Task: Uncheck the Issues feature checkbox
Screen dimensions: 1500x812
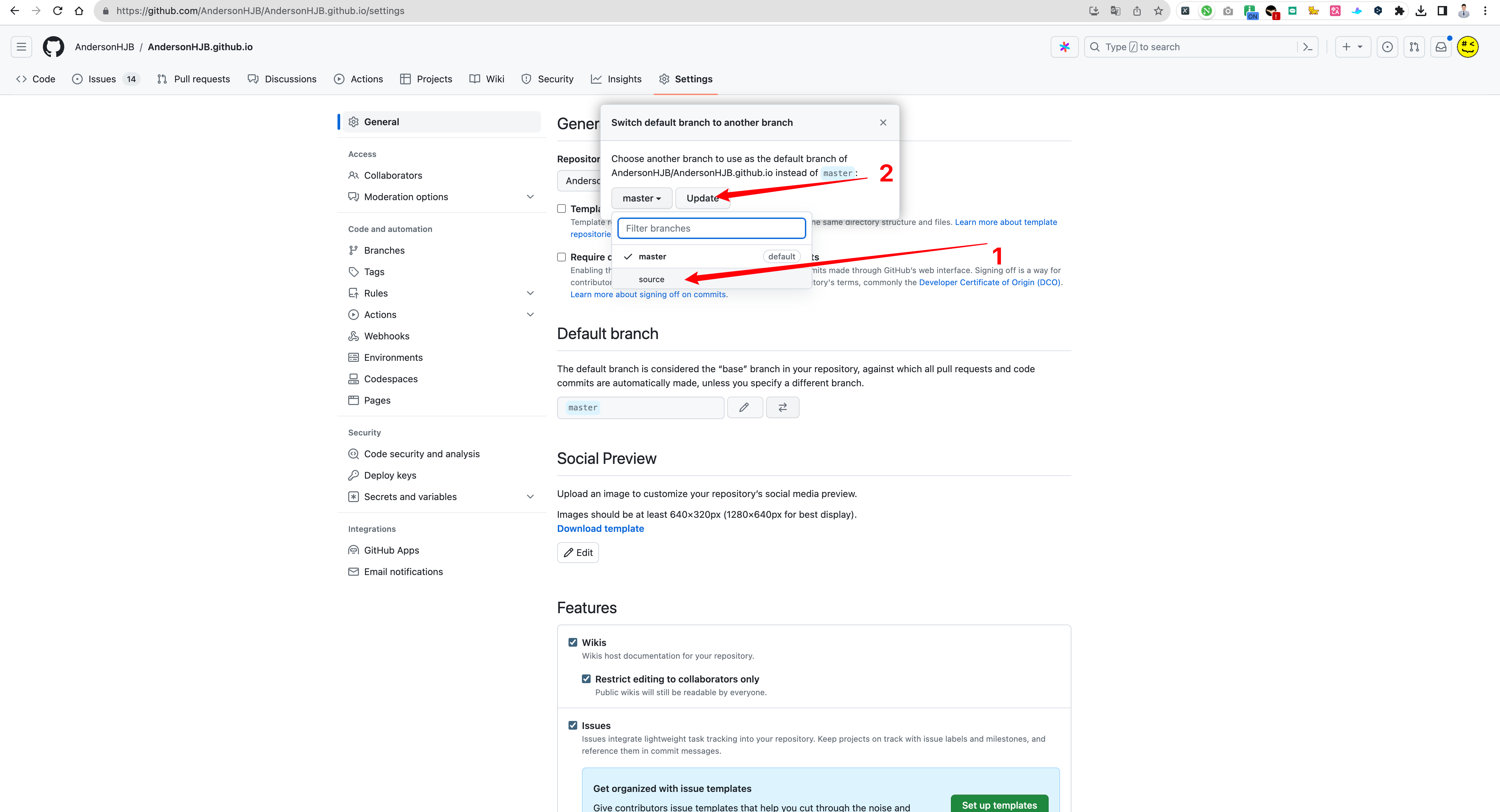Action: (573, 726)
